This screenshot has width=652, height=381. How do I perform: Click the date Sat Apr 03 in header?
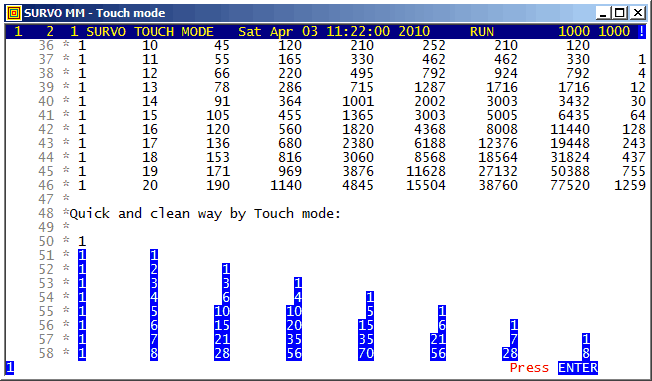pyautogui.click(x=278, y=32)
